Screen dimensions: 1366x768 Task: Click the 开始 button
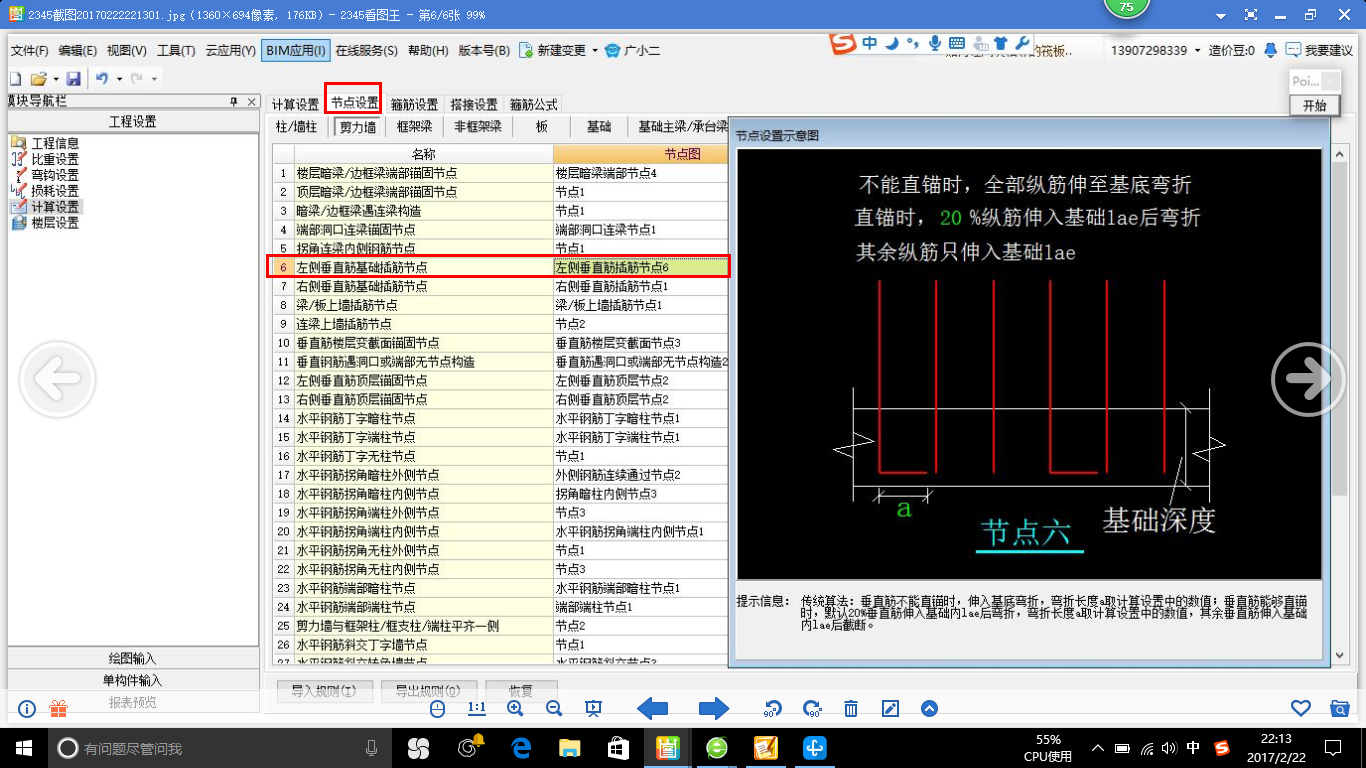[1315, 105]
